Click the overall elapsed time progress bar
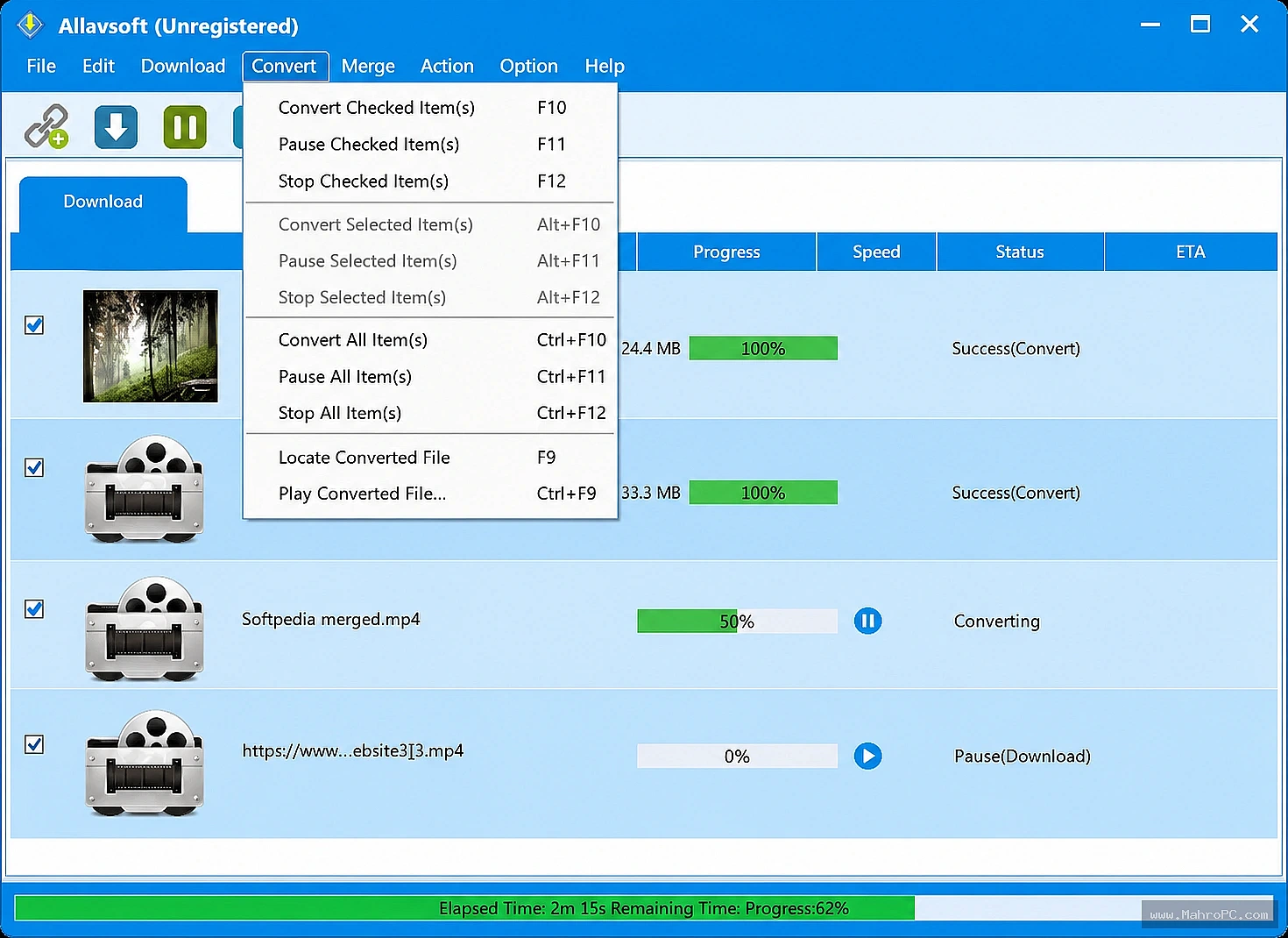Viewport: 1288px width, 938px height. 644,908
